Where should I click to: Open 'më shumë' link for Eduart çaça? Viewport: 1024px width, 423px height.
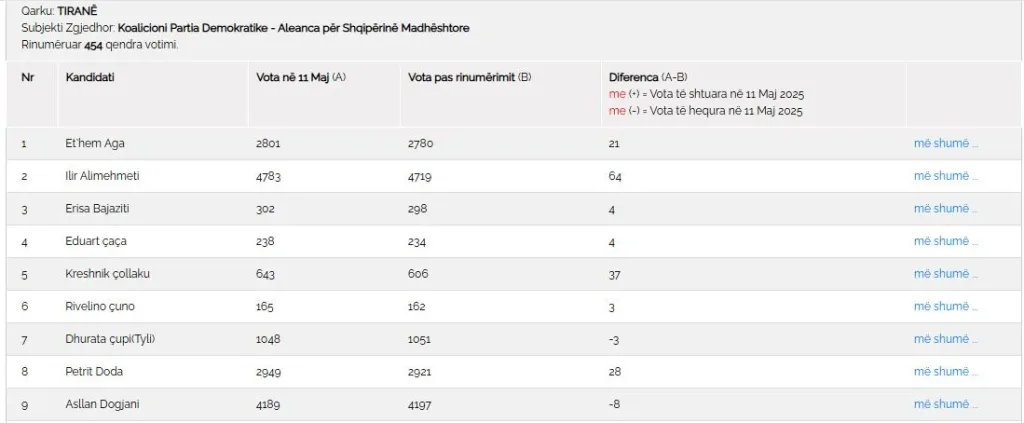pyautogui.click(x=946, y=242)
